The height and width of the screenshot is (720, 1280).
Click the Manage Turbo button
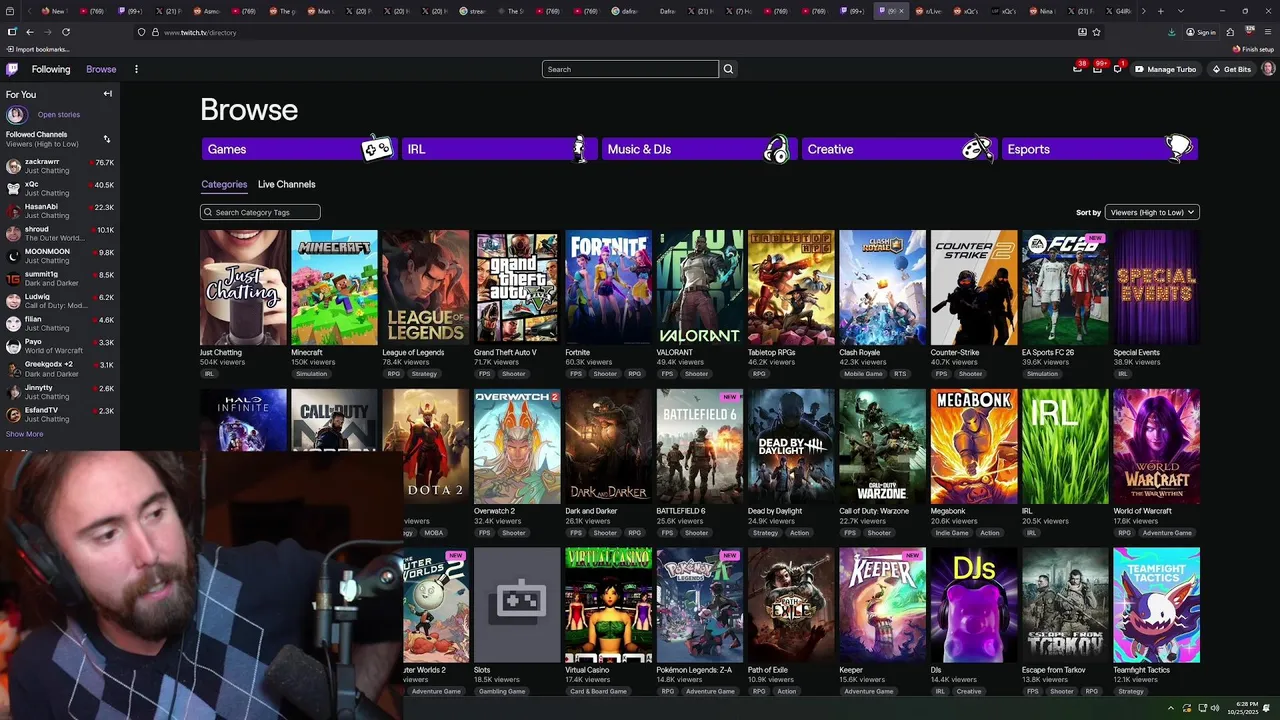click(x=1165, y=69)
